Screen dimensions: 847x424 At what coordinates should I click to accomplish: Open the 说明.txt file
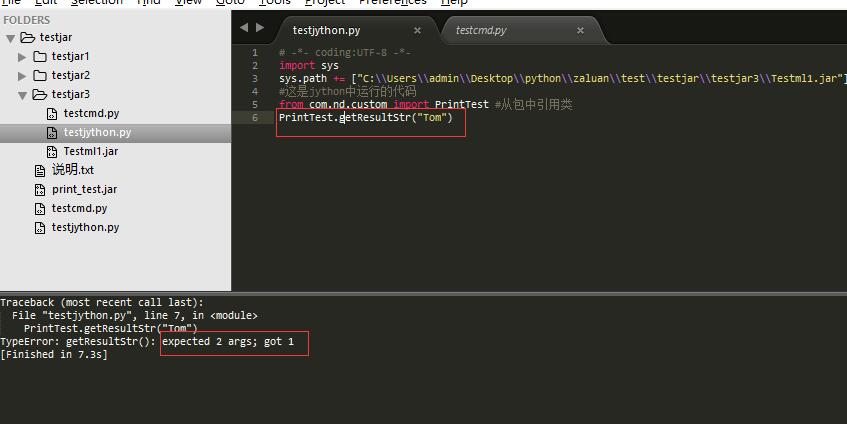click(73, 170)
